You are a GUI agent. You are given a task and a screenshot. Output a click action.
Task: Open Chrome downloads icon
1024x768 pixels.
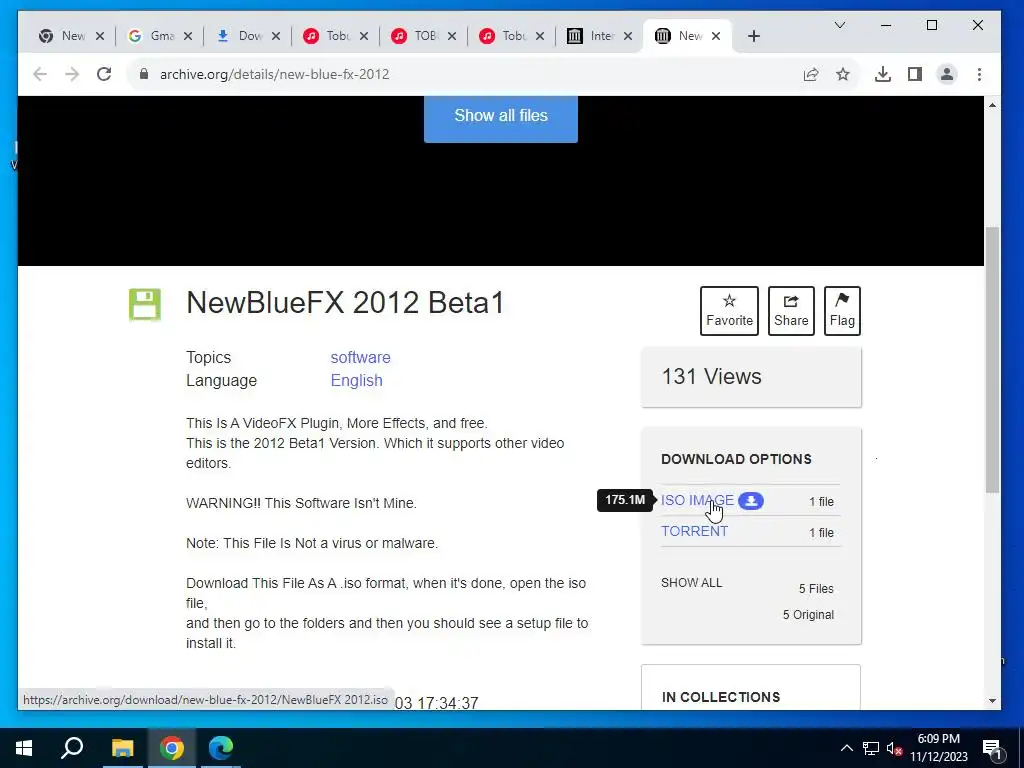(883, 74)
